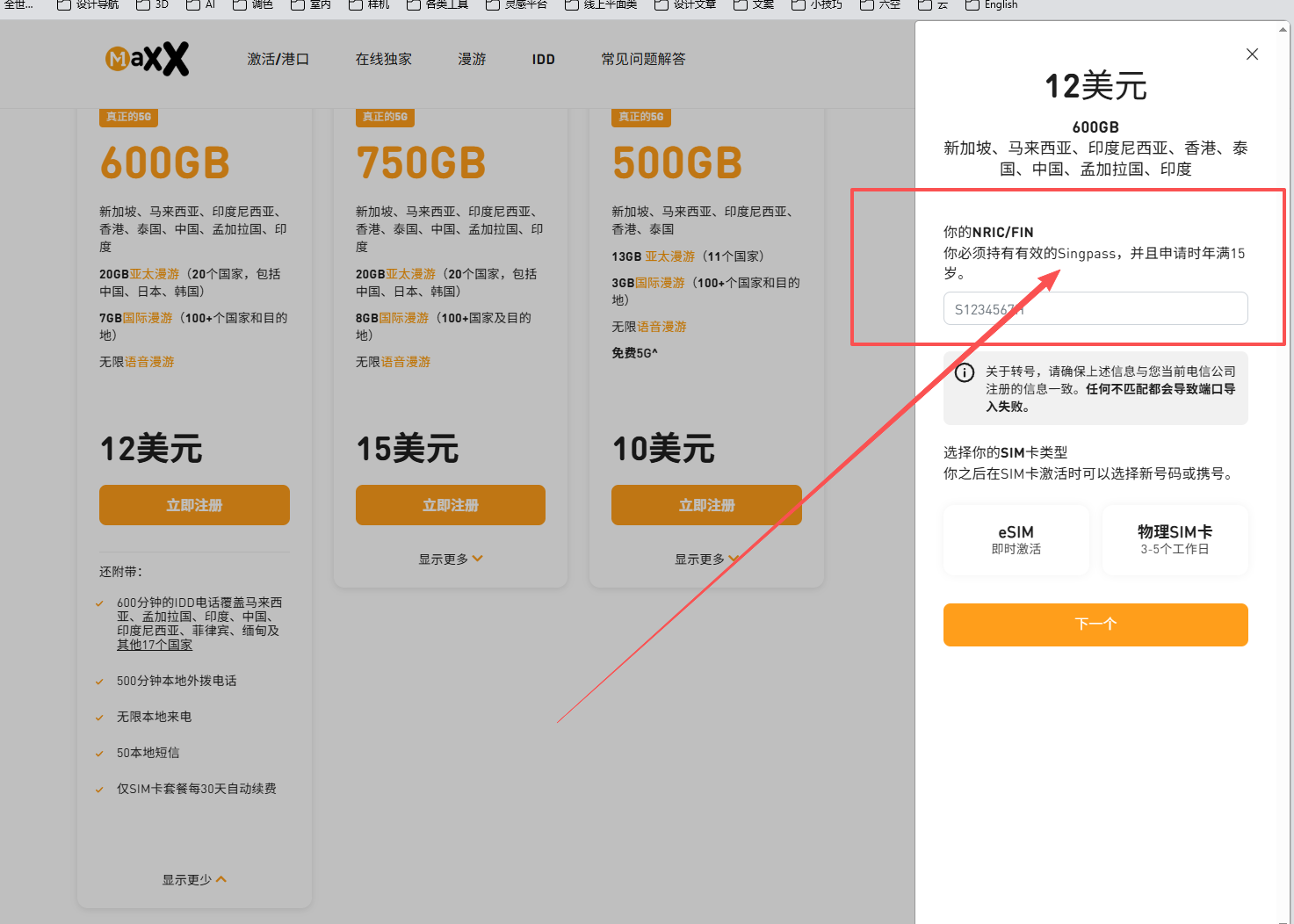Close the 12美元 signup side panel

tap(1252, 54)
